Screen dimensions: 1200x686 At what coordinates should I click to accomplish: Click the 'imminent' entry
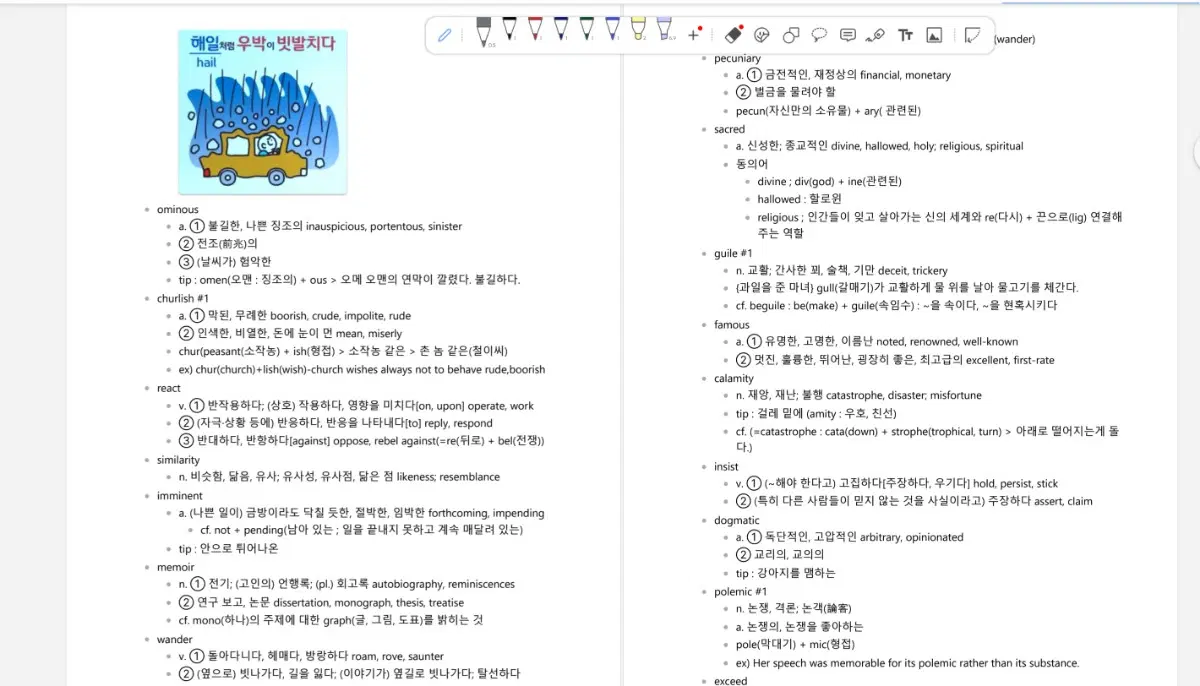[180, 496]
